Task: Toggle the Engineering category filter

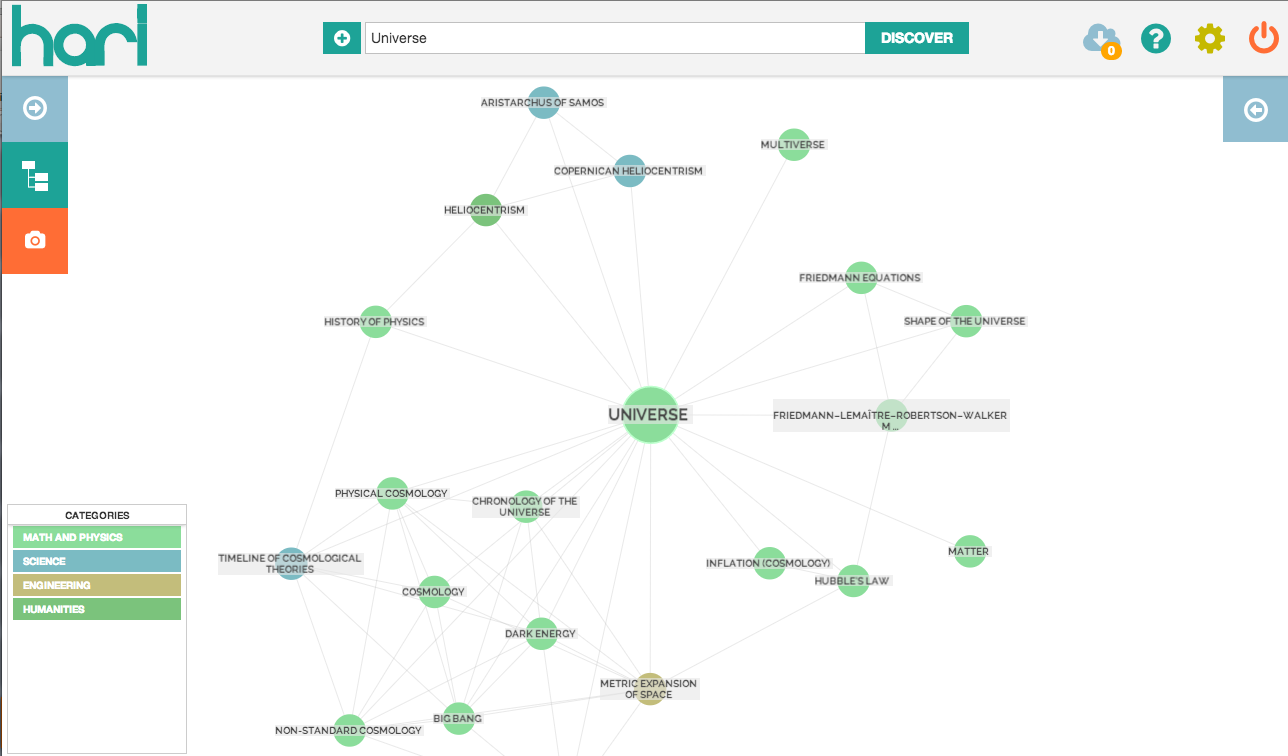Action: pos(97,585)
